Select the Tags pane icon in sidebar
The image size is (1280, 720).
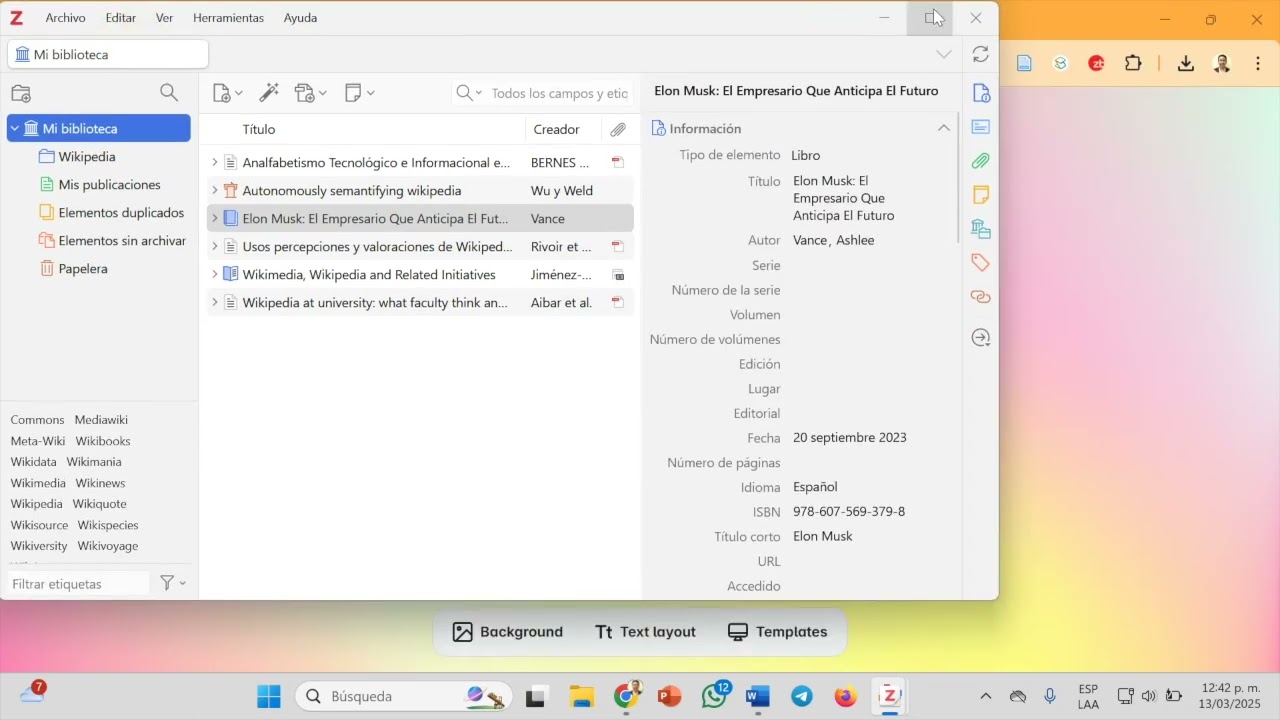pyautogui.click(x=981, y=263)
